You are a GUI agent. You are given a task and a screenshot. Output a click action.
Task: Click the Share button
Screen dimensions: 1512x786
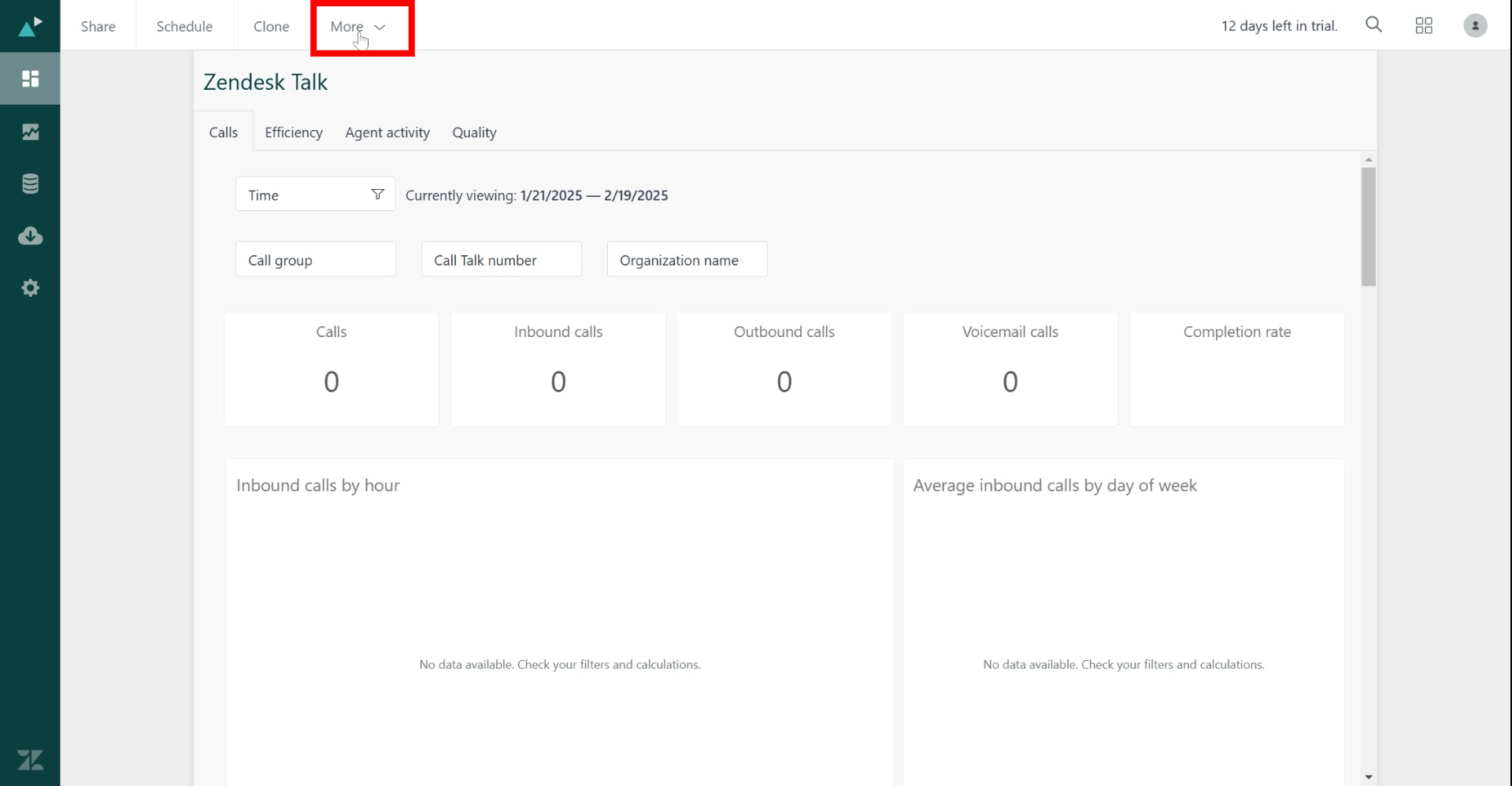[98, 27]
